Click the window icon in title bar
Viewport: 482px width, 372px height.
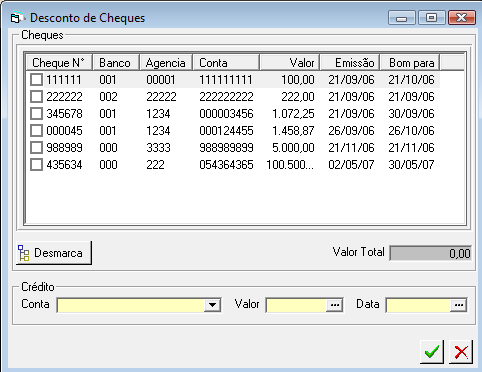(x=17, y=18)
